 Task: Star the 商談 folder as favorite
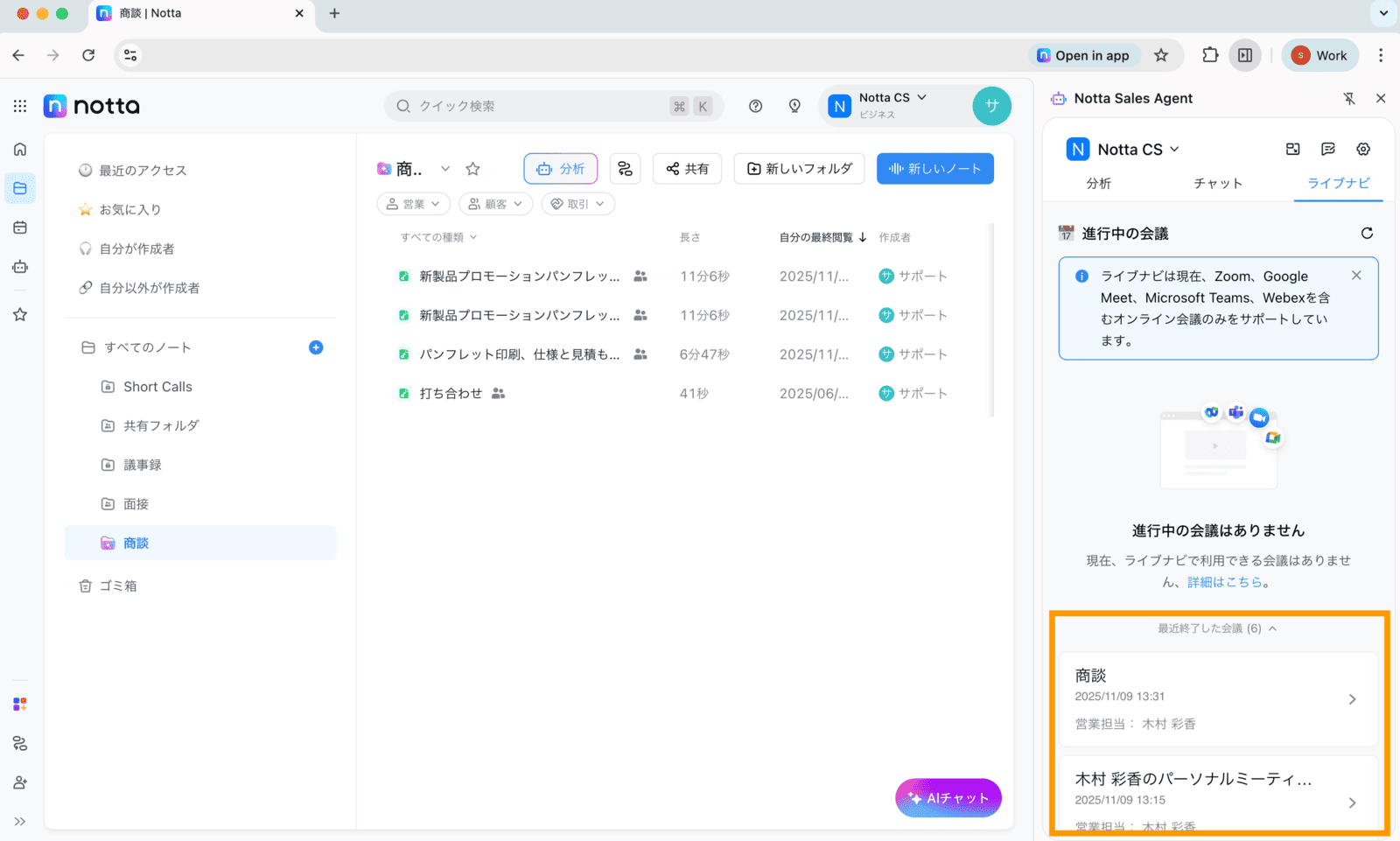[473, 169]
